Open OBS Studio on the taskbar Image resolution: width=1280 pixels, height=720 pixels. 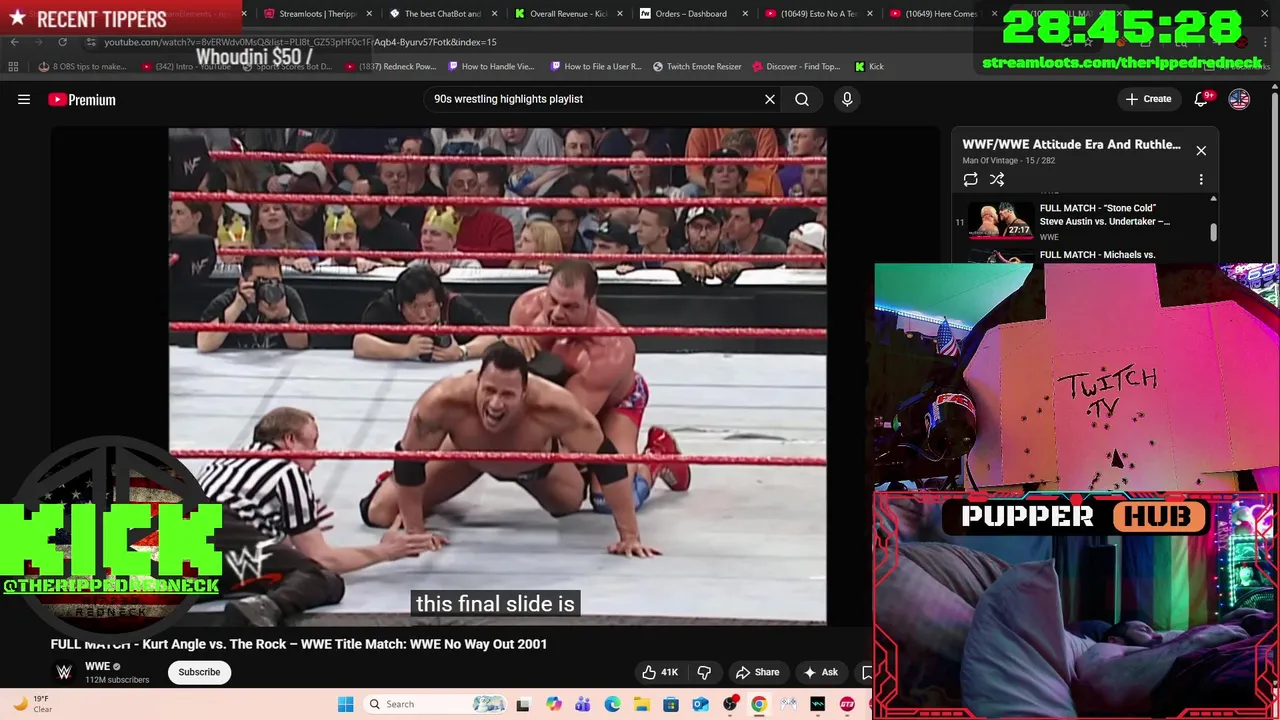tap(730, 704)
